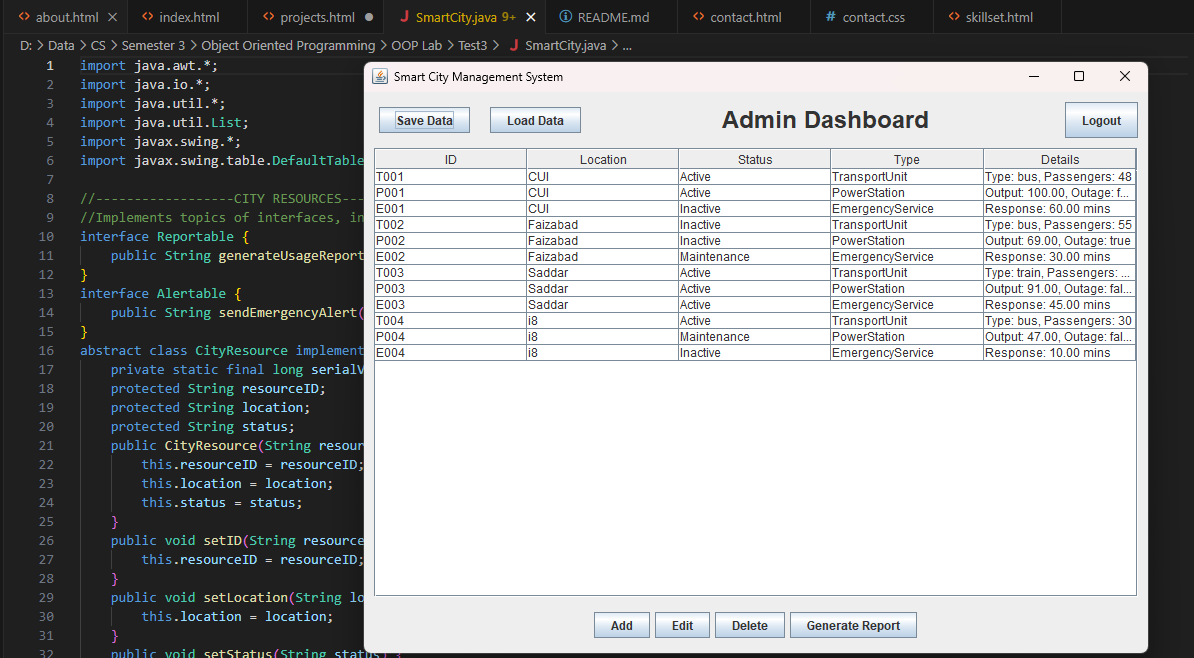Click the Status column header
The width and height of the screenshot is (1194, 658).
click(755, 159)
